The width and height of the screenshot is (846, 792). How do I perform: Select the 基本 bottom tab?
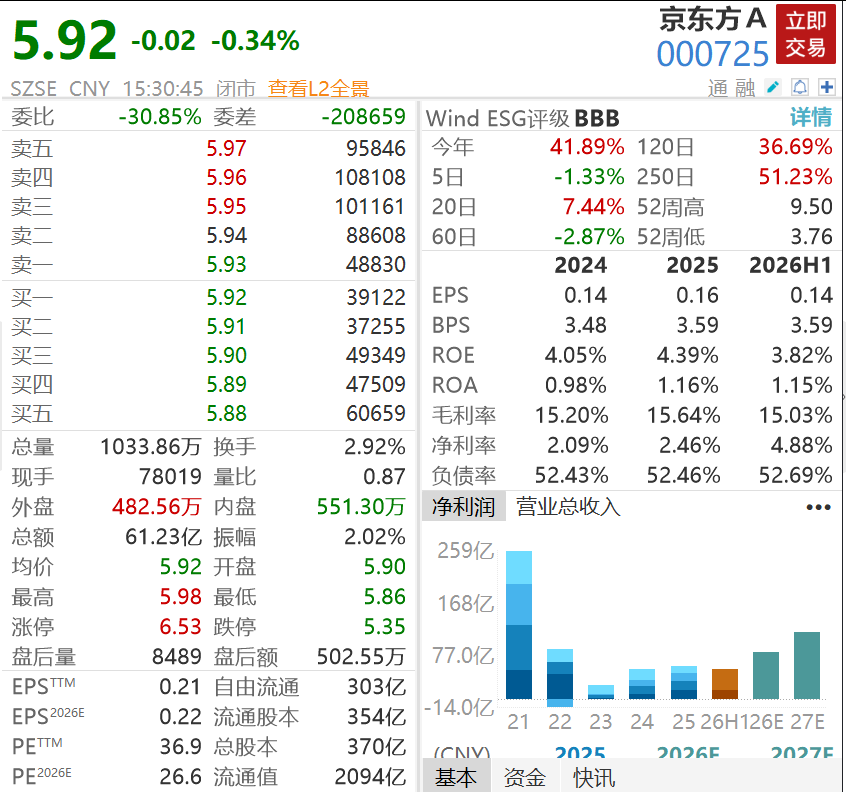(456, 777)
